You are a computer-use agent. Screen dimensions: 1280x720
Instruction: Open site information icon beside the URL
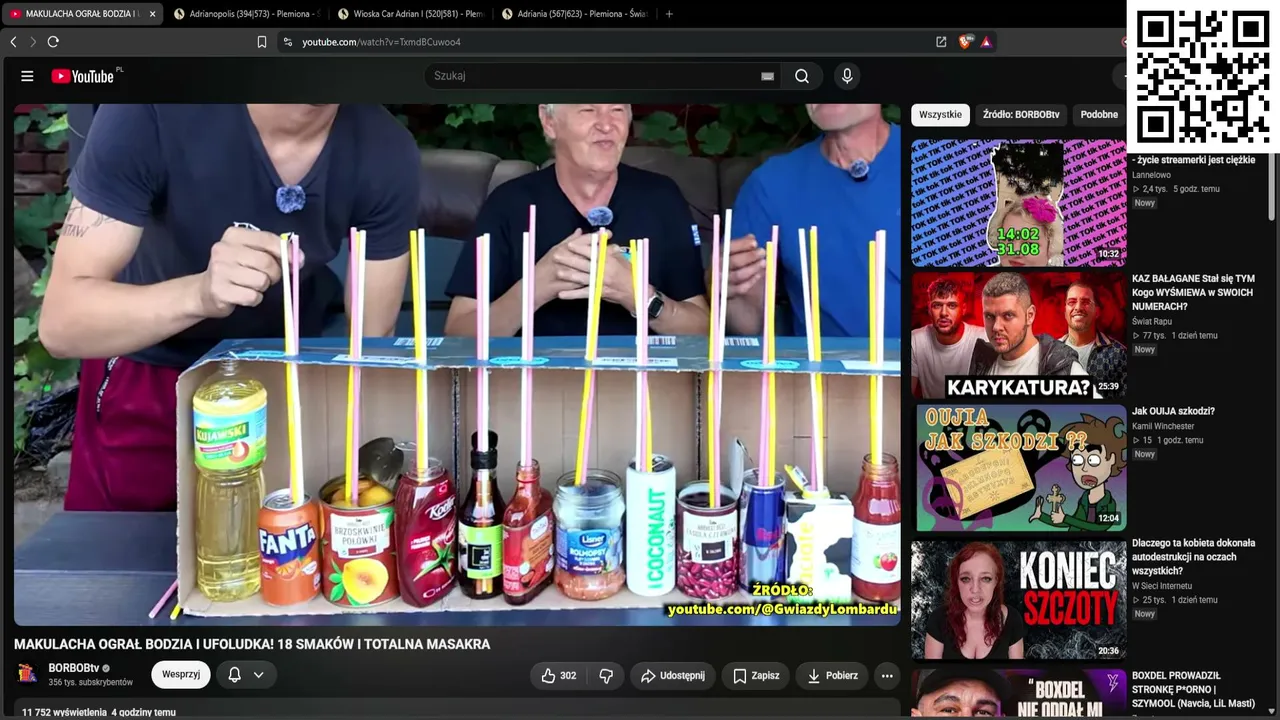coord(288,42)
